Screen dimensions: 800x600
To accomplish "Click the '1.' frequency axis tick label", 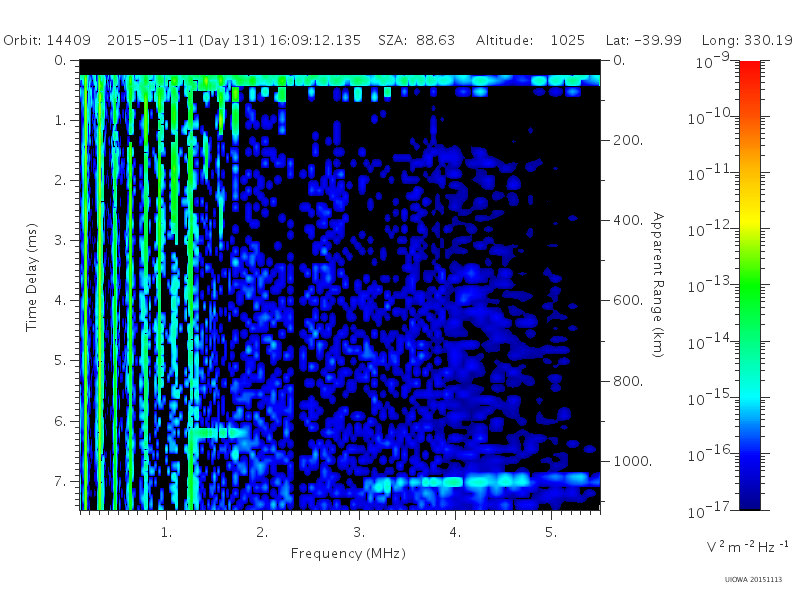I will click(166, 533).
